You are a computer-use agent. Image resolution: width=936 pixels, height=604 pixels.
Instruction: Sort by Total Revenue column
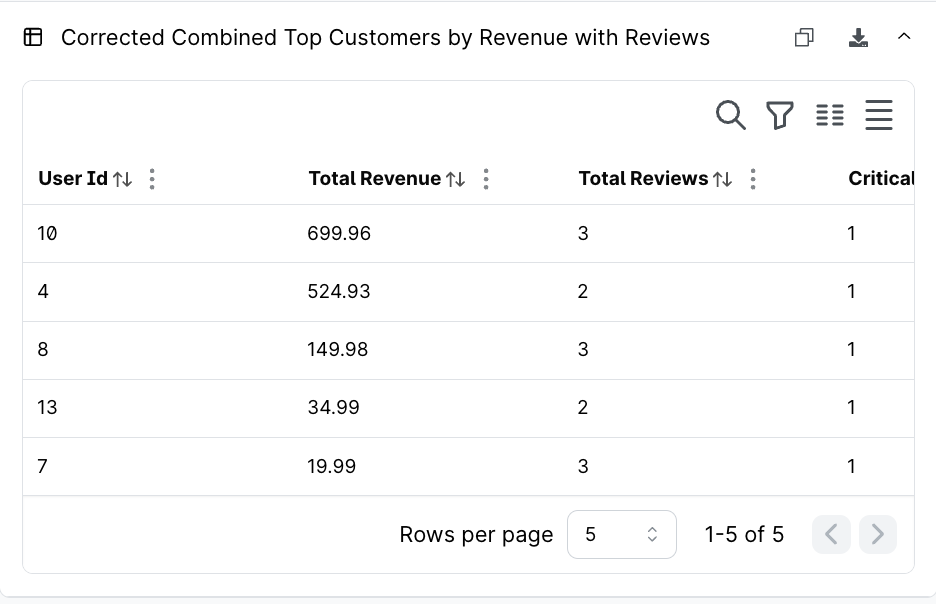pos(455,179)
